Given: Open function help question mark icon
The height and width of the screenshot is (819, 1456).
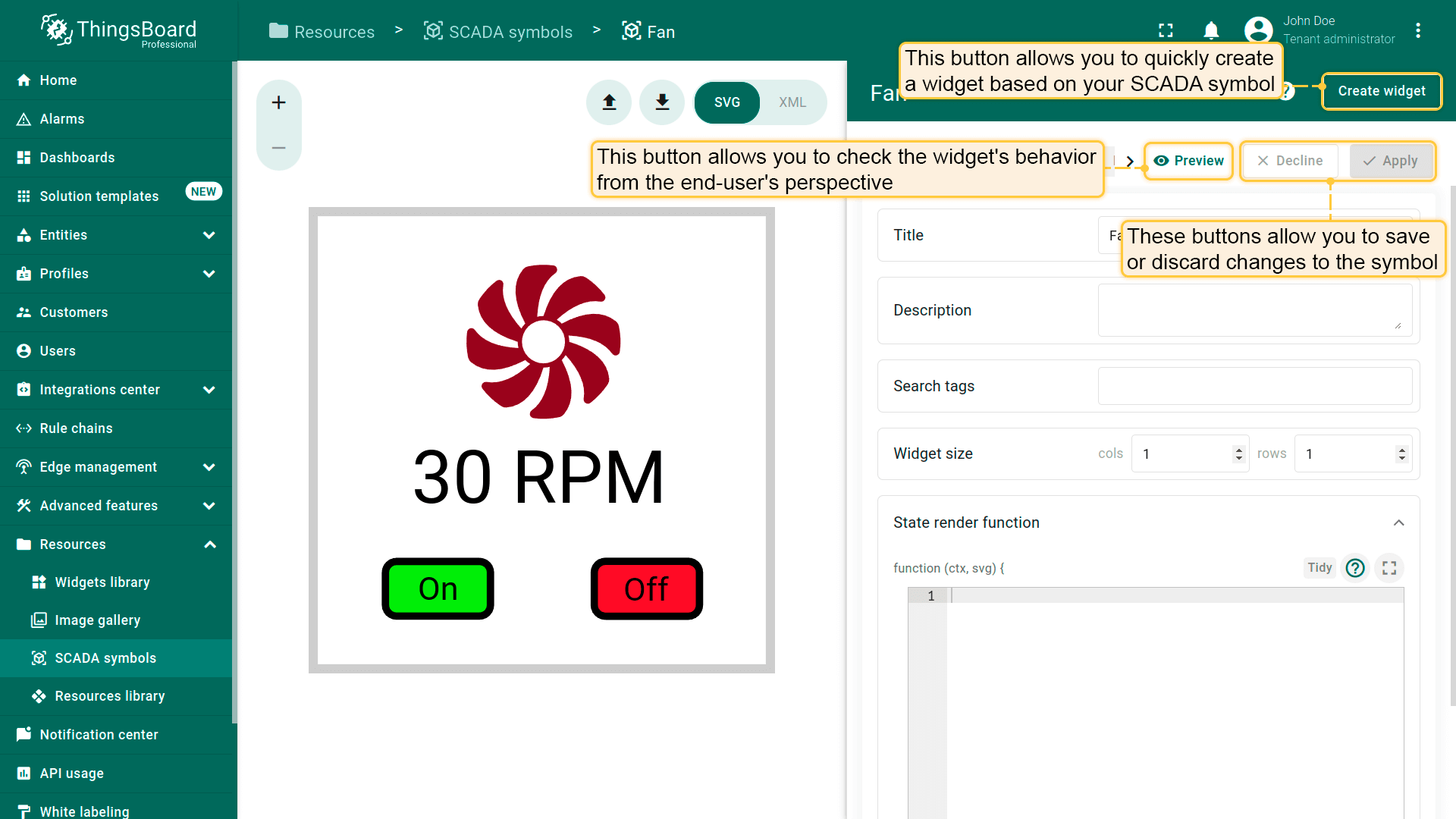Looking at the screenshot, I should (1354, 568).
